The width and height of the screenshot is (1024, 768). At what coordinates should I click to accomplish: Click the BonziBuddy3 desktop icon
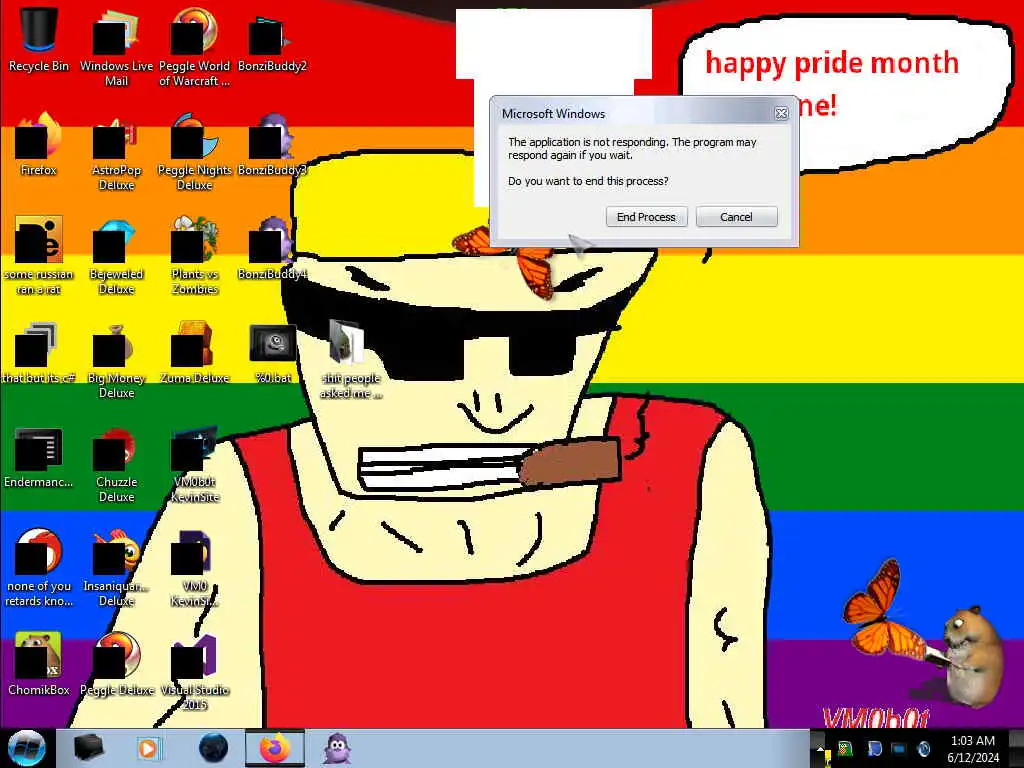tap(272, 144)
